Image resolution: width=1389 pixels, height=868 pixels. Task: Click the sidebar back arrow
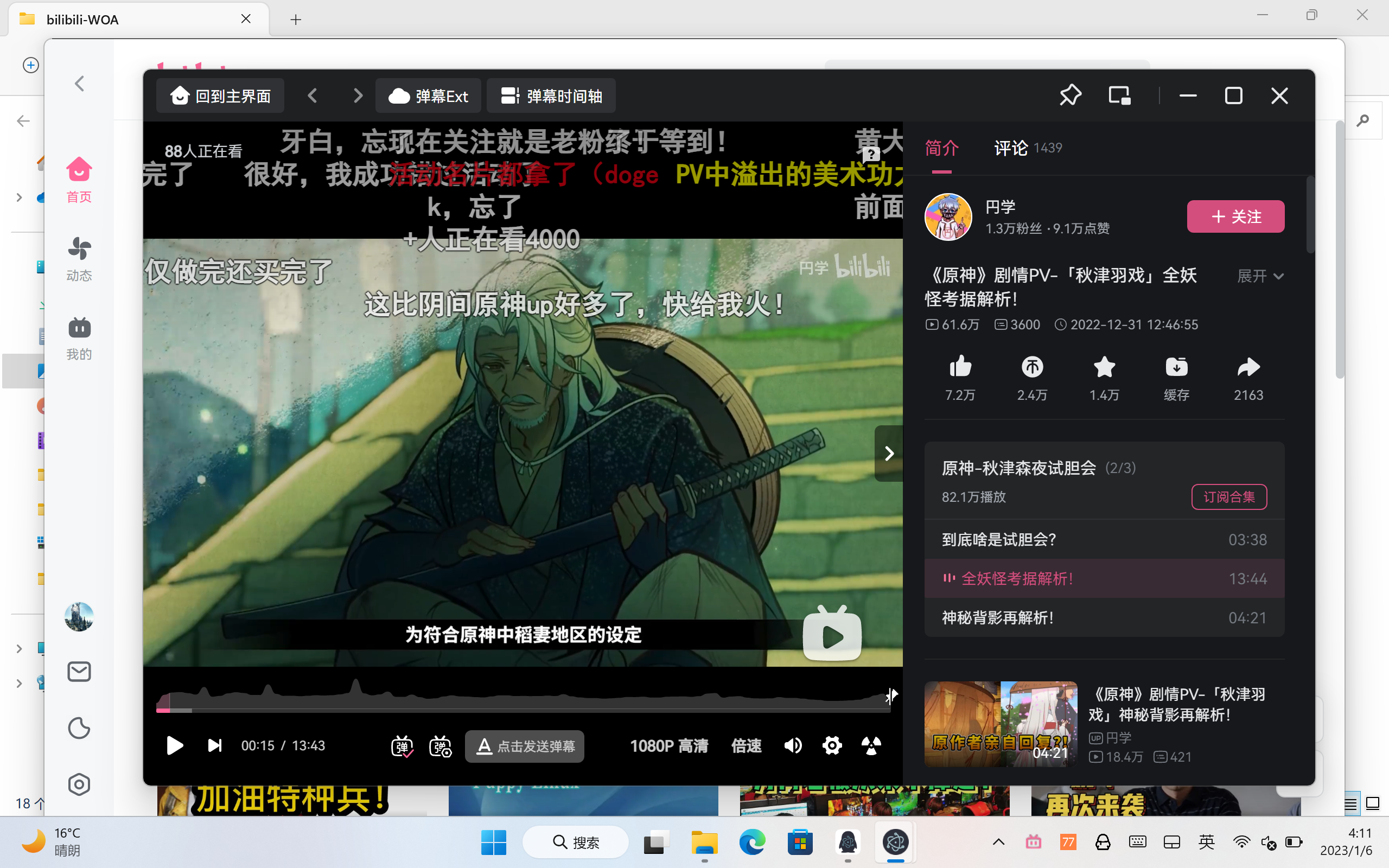pyautogui.click(x=79, y=84)
